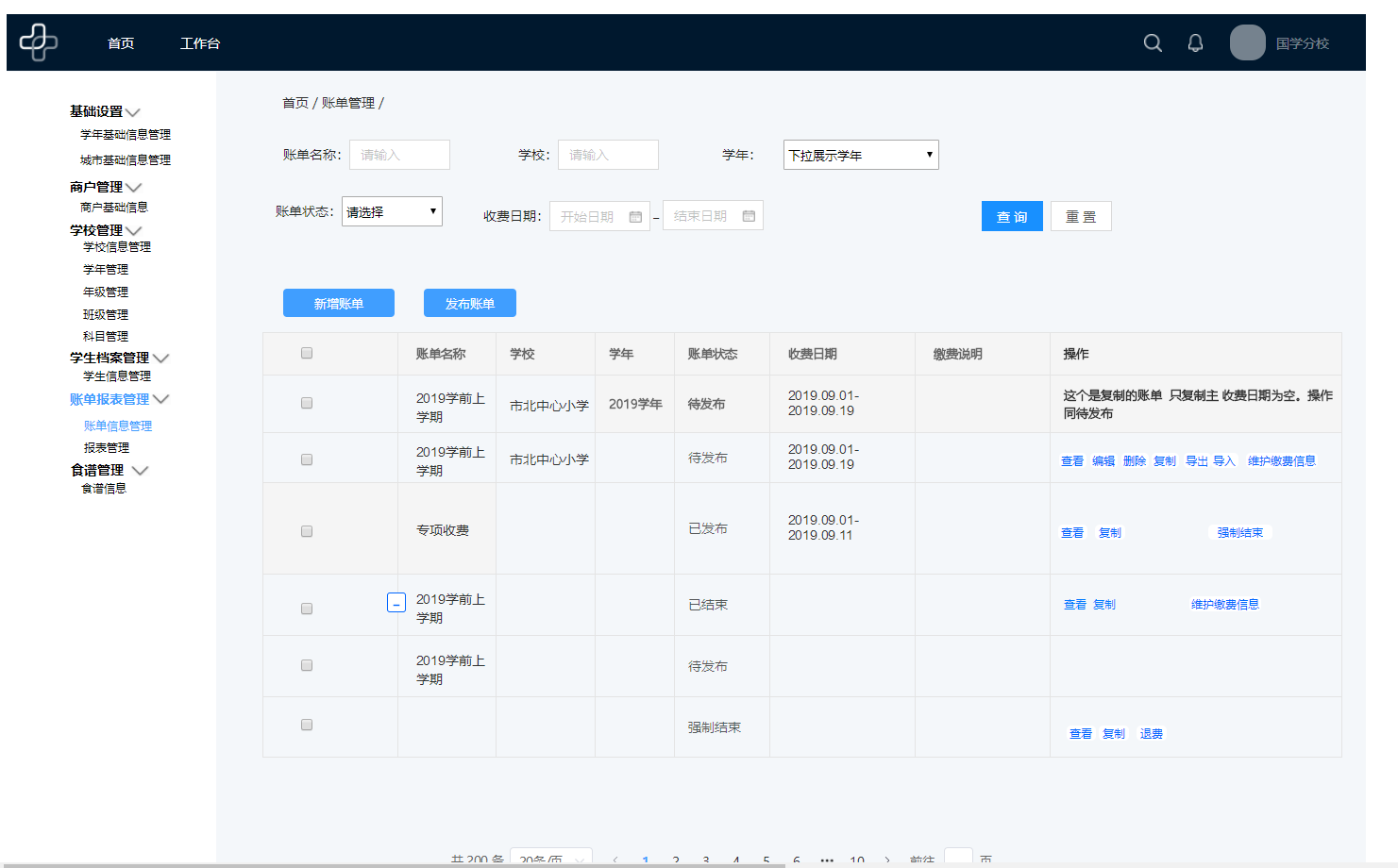The height and width of the screenshot is (868, 1398).
Task: Go to 工作台 in top navigation
Action: pos(200,43)
